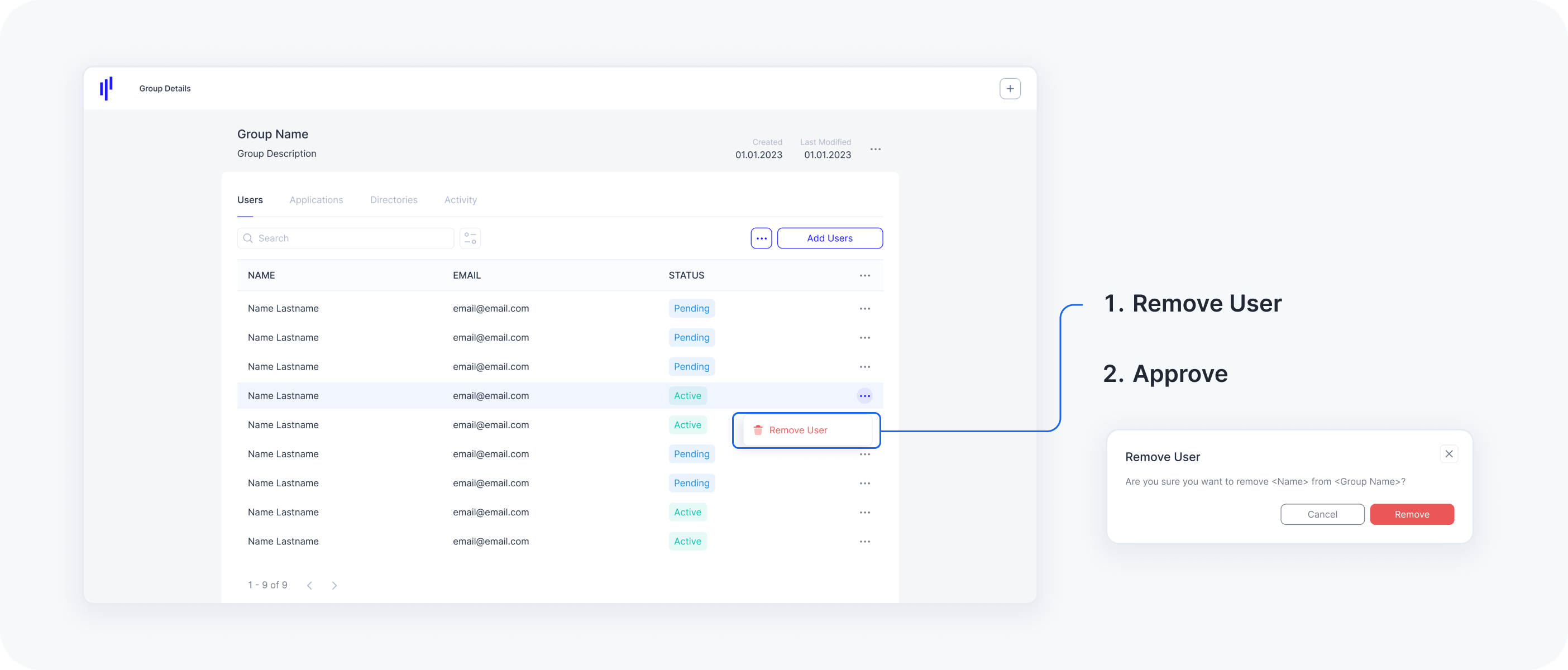Open group options three-dot menu near dates
The height and width of the screenshot is (670, 1568).
pos(874,149)
